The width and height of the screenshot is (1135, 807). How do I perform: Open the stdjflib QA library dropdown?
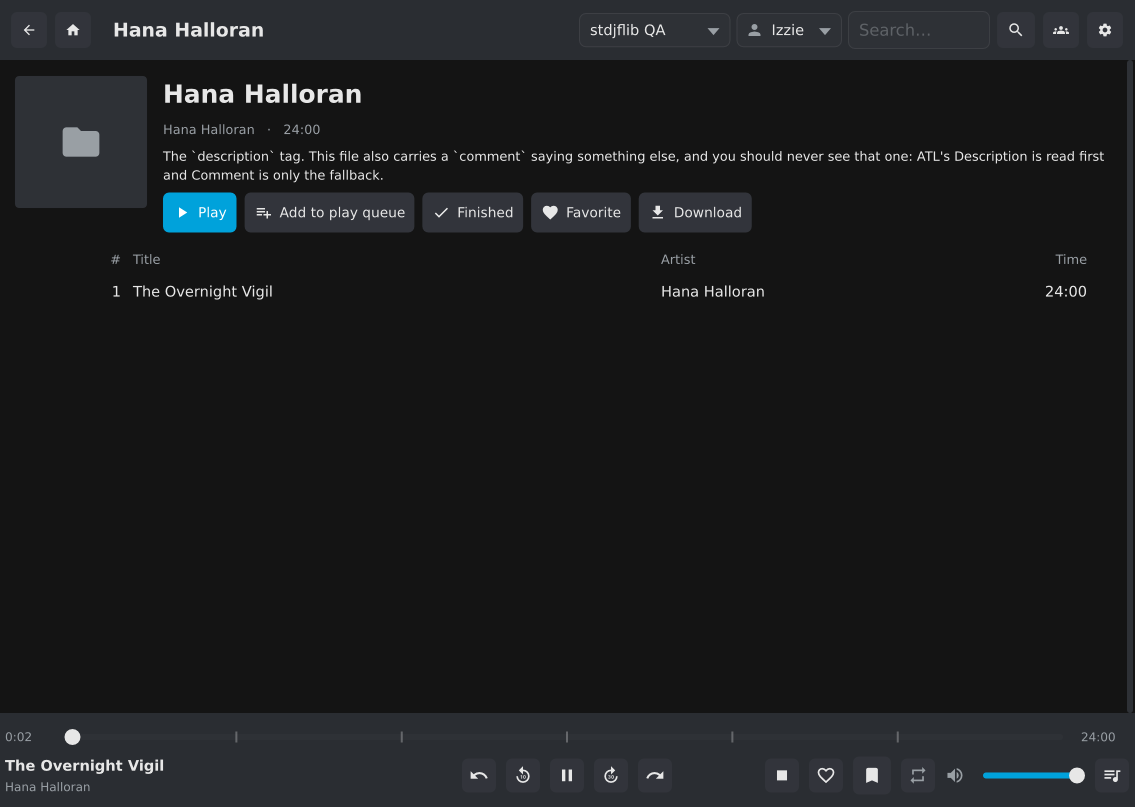click(x=654, y=30)
